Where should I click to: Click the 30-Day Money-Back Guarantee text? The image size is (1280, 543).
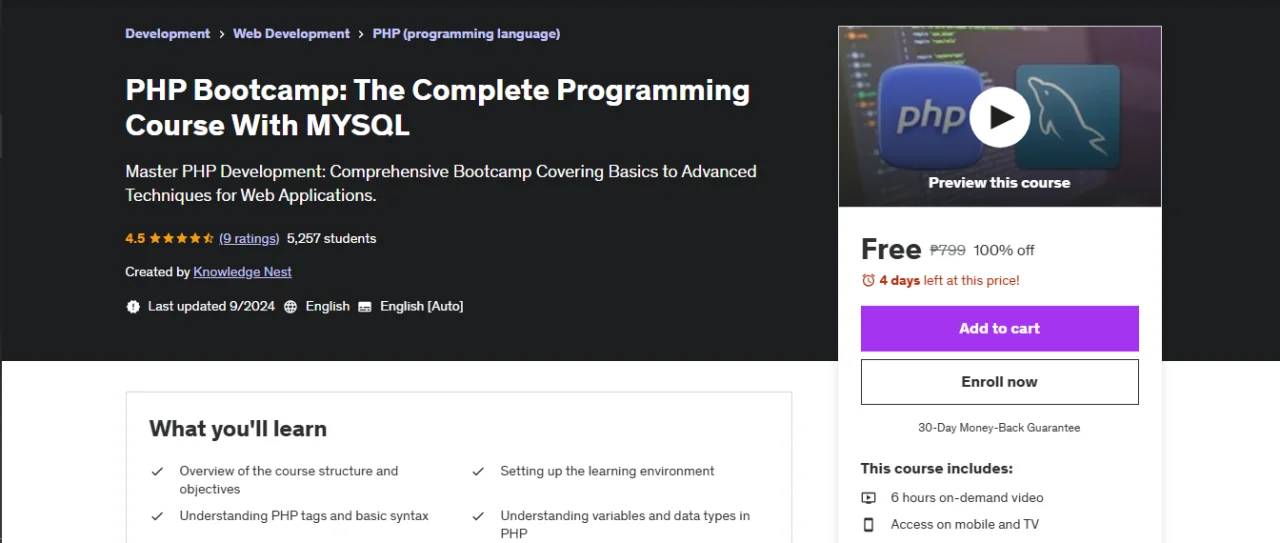coord(999,428)
